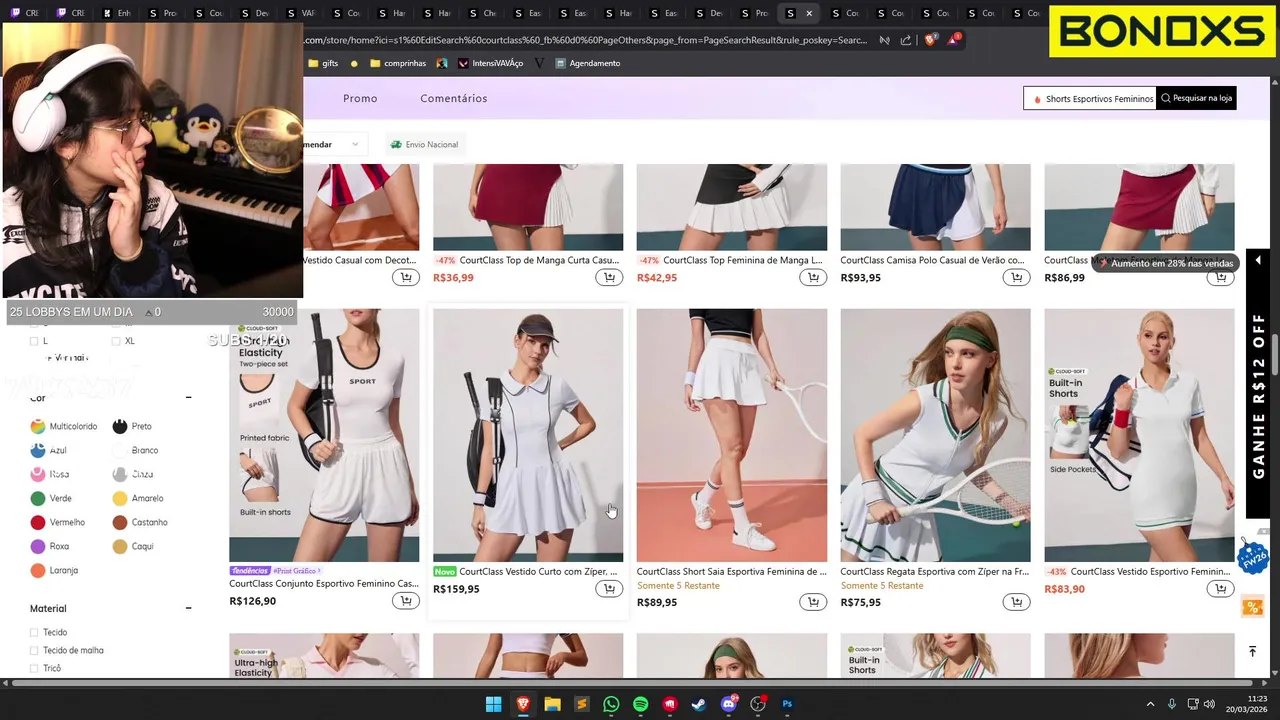1280x720 pixels.
Task: Open WhatsApp from the taskbar
Action: coord(611,704)
